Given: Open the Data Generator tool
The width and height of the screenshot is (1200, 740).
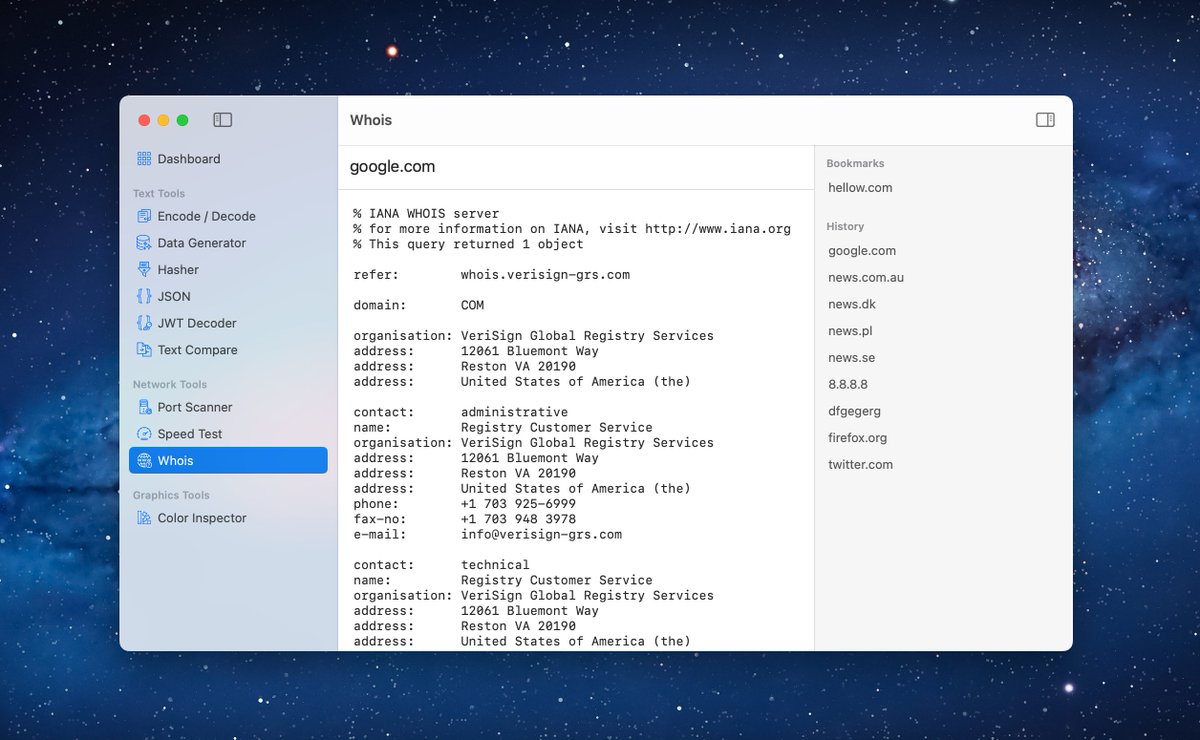Looking at the screenshot, I should coord(228,243).
